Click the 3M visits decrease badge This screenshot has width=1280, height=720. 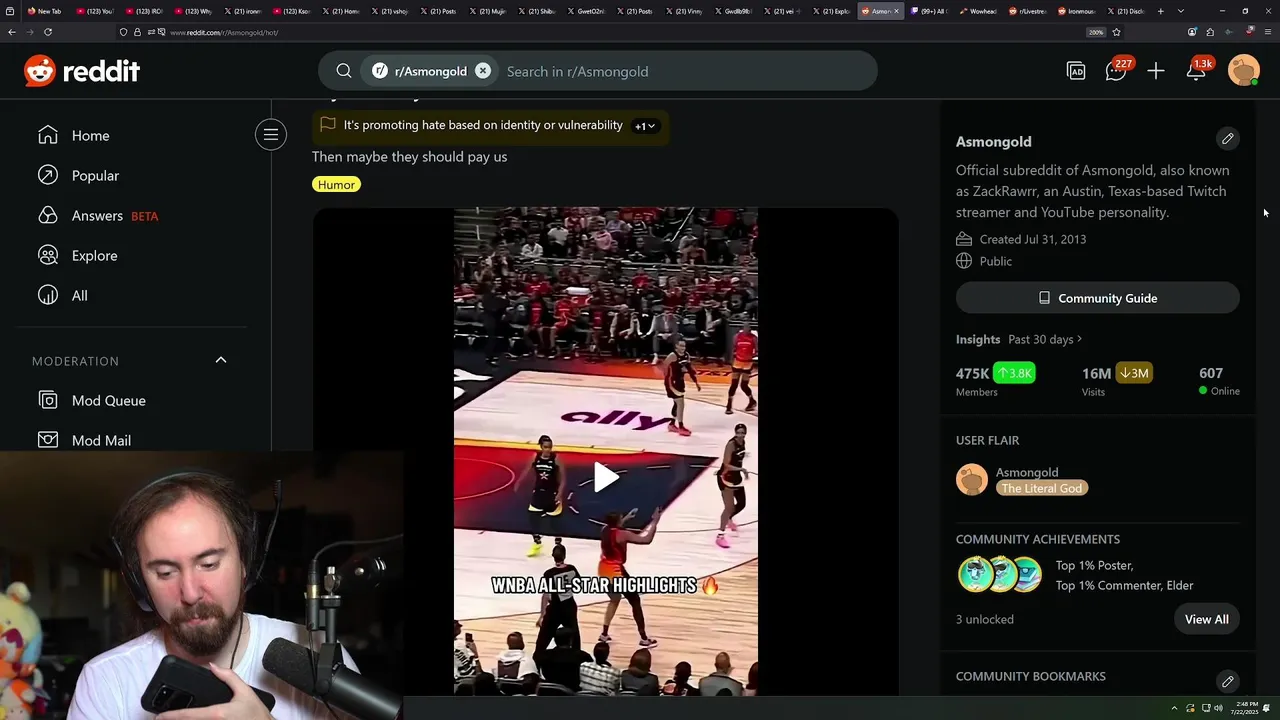click(x=1134, y=373)
